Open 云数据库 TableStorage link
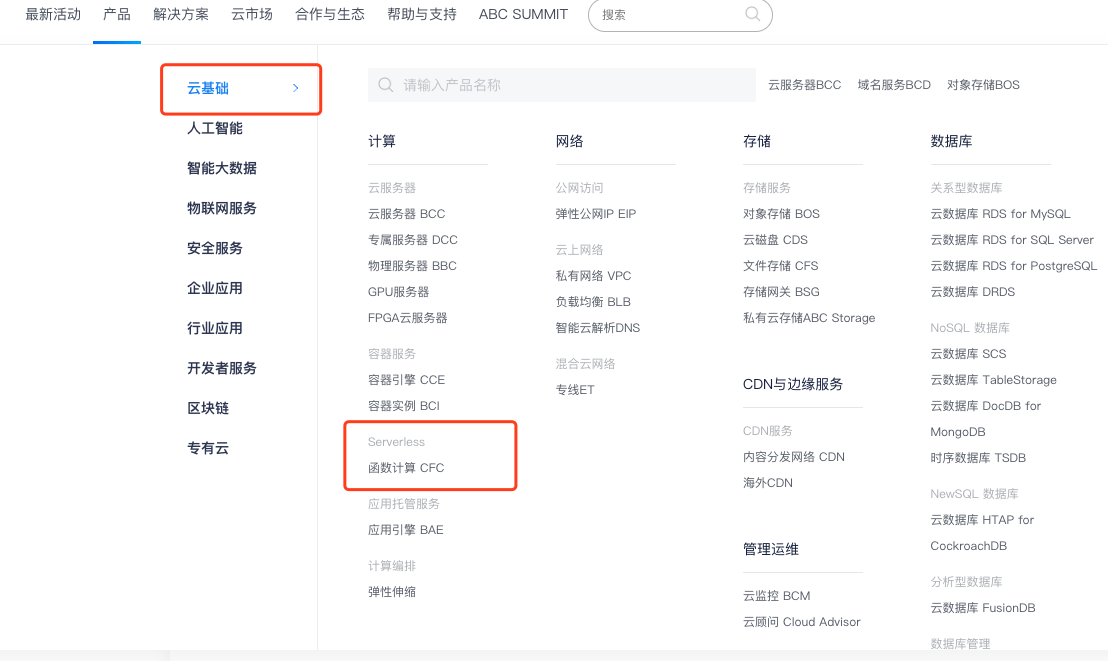The width and height of the screenshot is (1108, 661). coord(994,380)
